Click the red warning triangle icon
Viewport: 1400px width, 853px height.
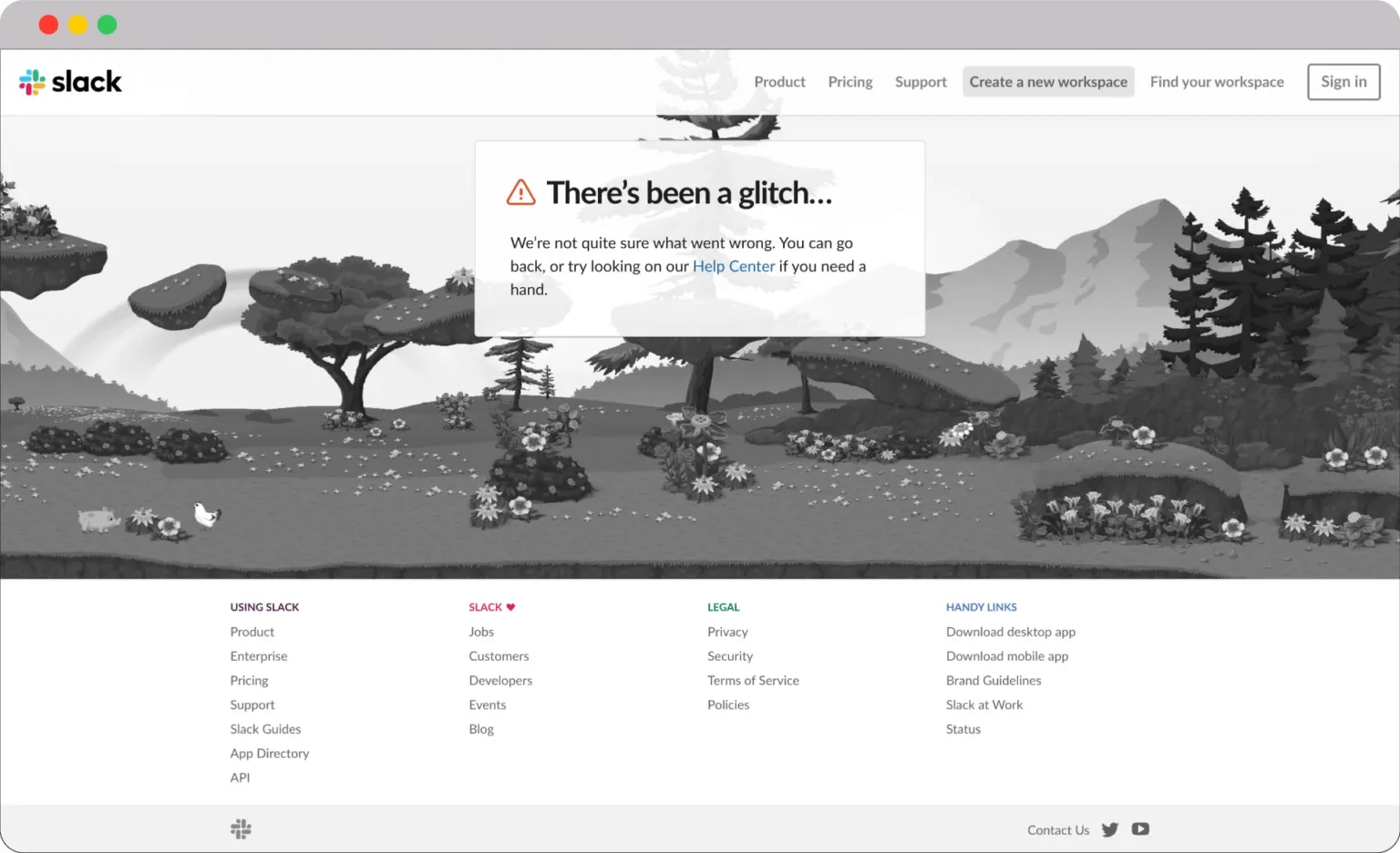tap(521, 192)
